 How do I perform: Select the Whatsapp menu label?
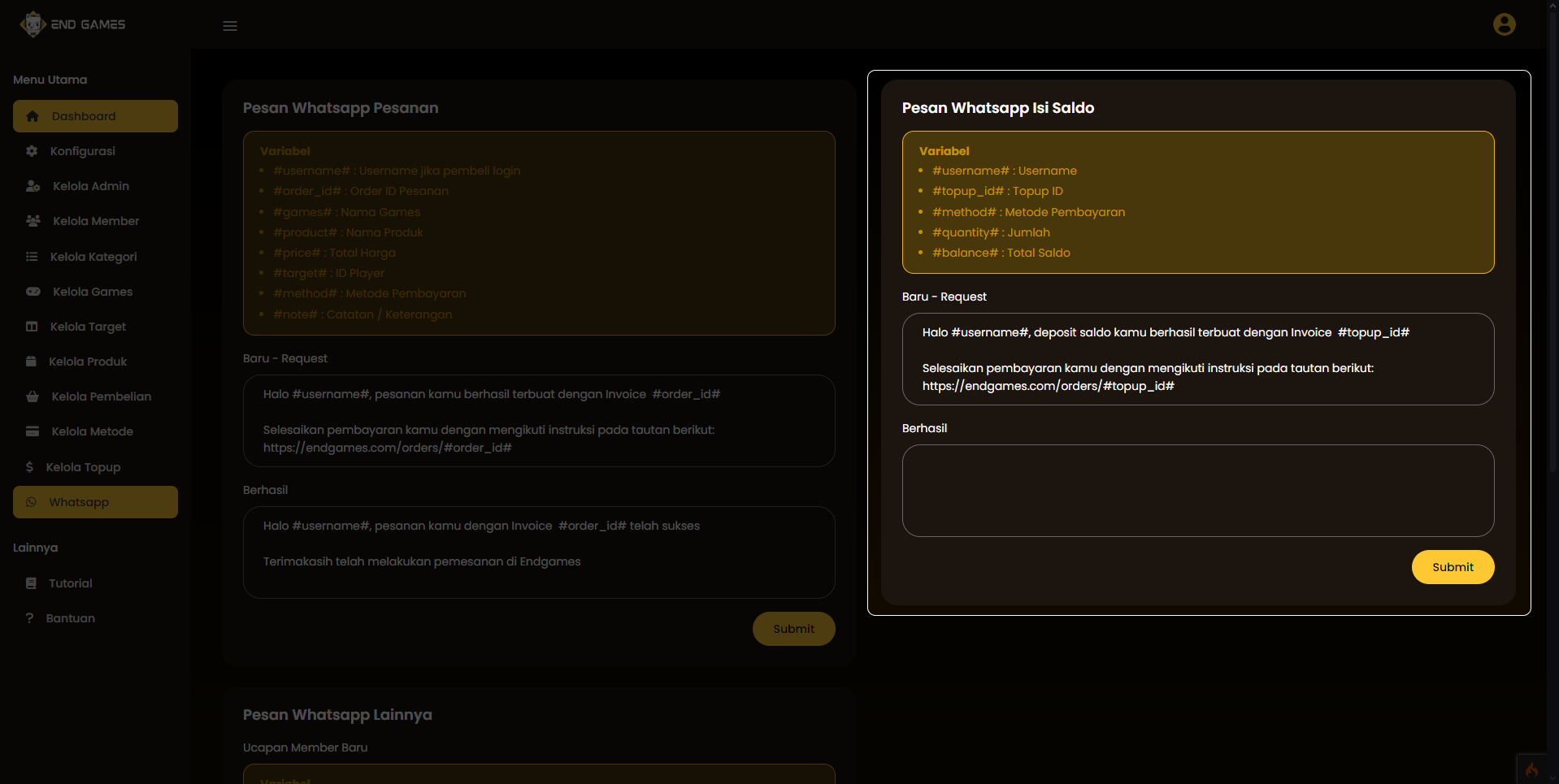(79, 502)
